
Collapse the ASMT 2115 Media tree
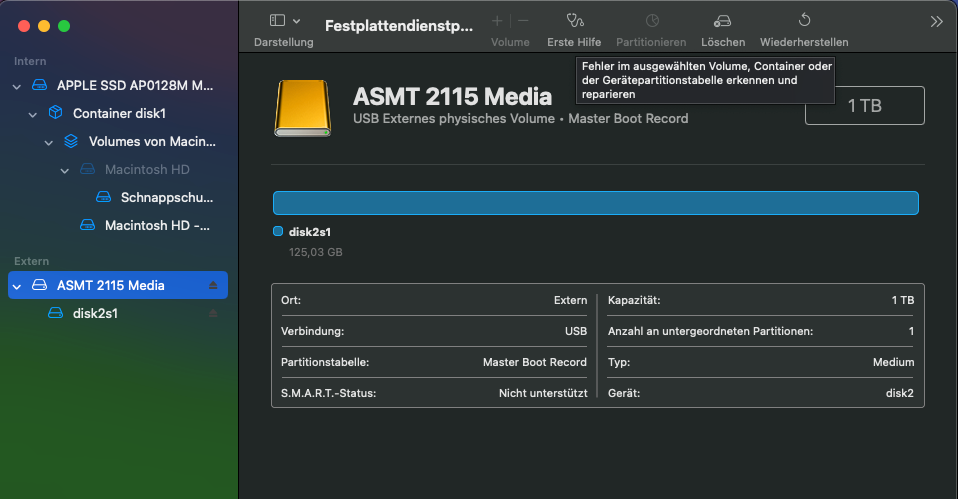(17, 286)
